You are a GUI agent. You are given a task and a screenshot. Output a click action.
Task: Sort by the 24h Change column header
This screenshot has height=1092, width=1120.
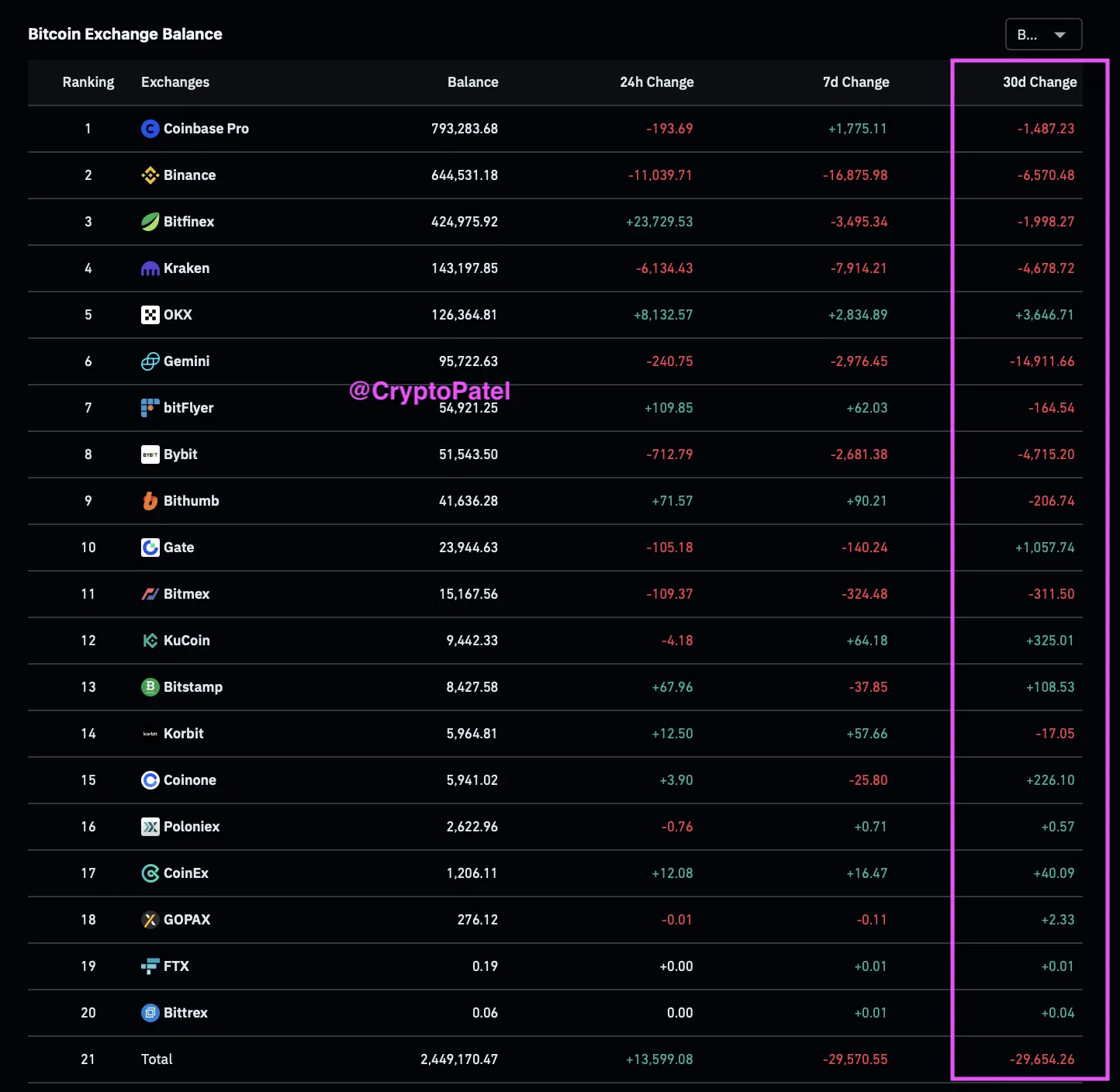tap(657, 82)
